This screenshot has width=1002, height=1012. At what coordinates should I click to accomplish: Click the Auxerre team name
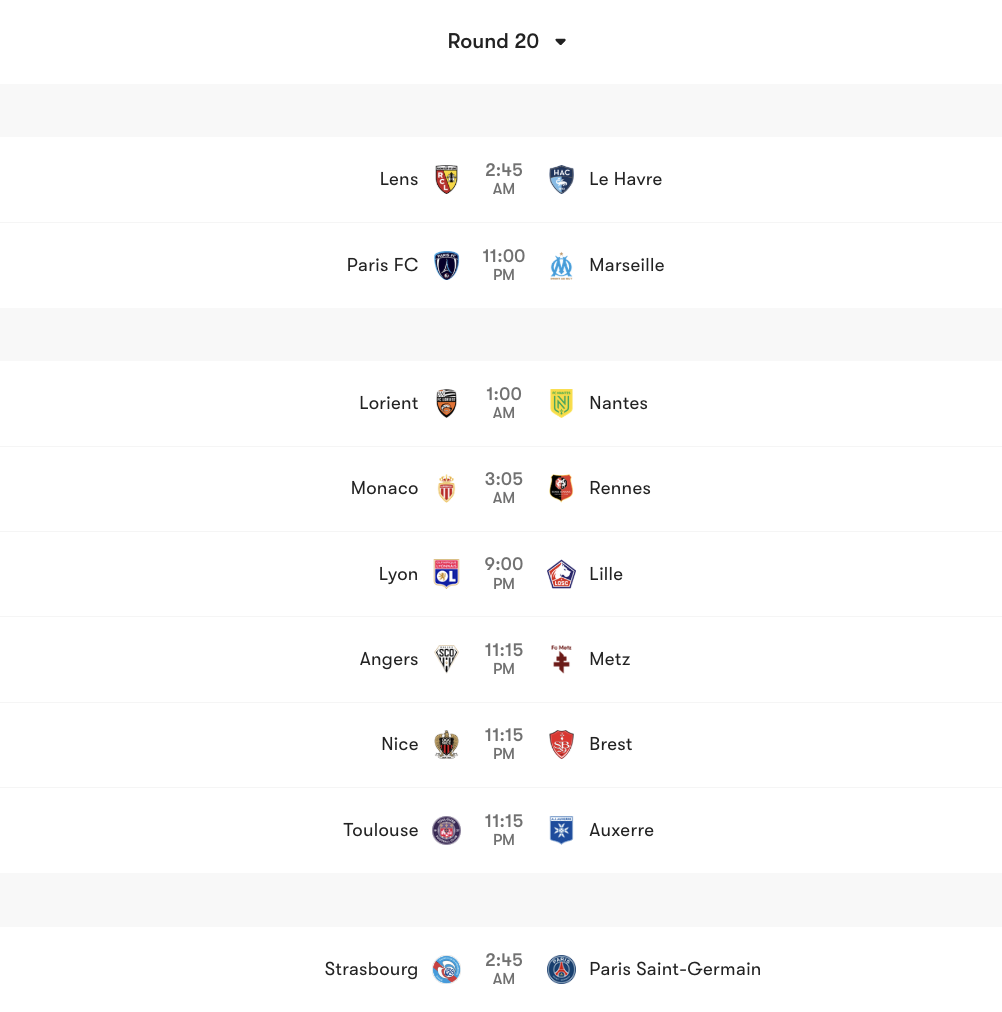[x=621, y=830]
